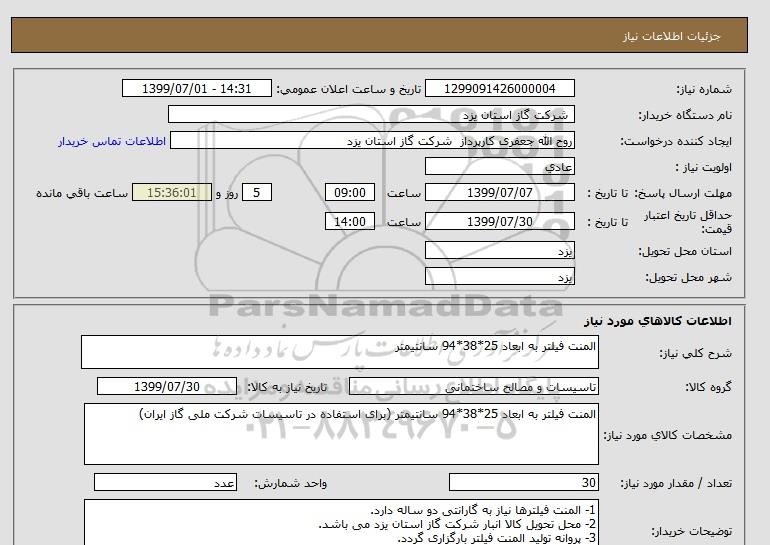Select the unit of measure field عدد
Screen dimensions: 770x545
[165, 483]
